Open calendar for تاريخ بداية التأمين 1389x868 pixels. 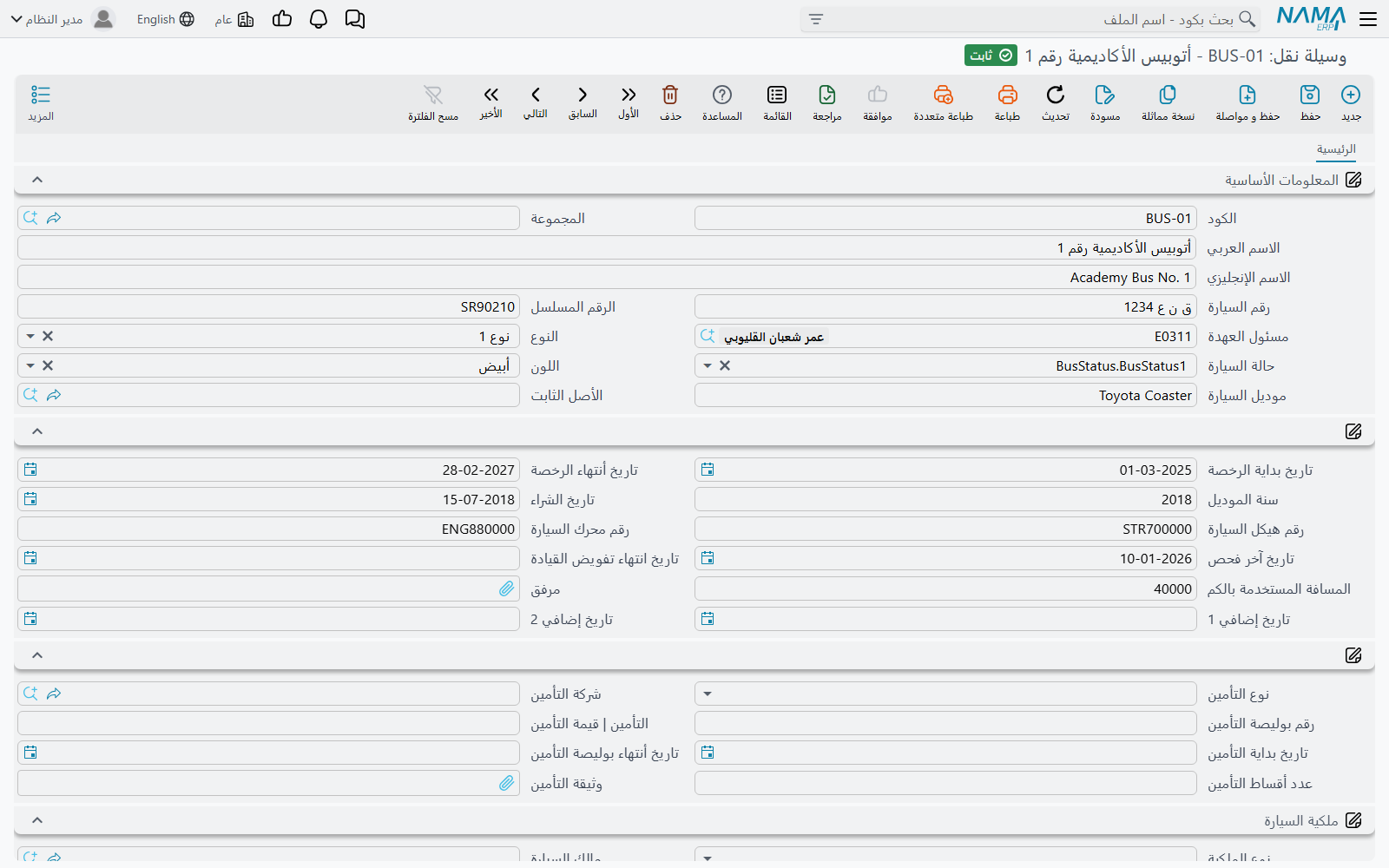708,753
